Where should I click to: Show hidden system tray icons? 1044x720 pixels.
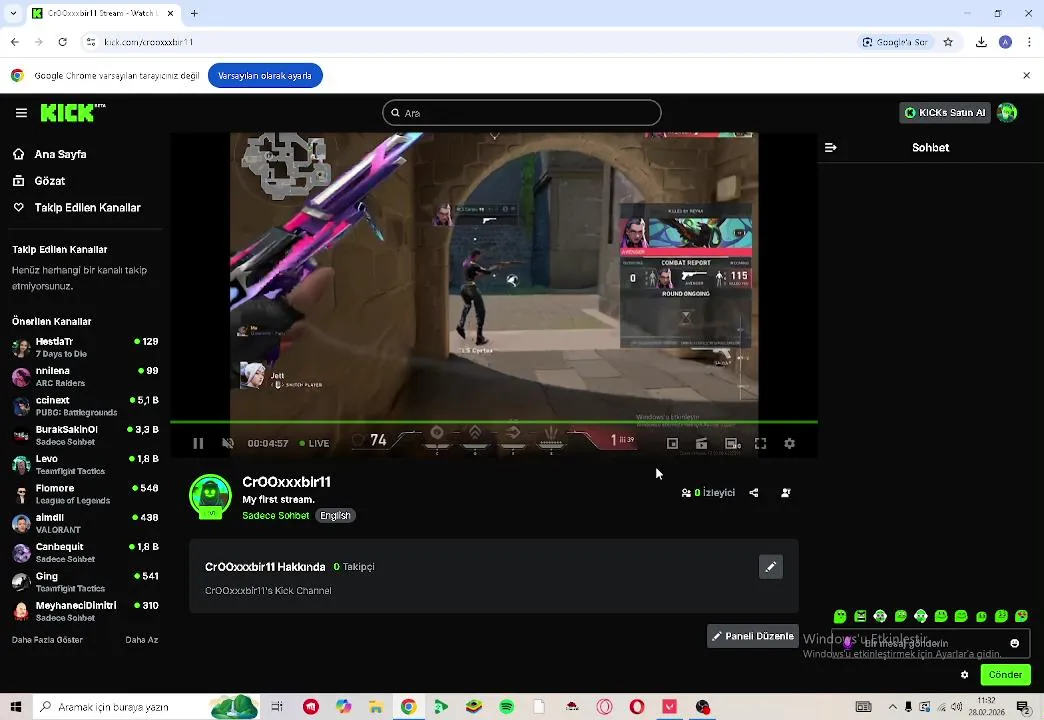[x=893, y=707]
